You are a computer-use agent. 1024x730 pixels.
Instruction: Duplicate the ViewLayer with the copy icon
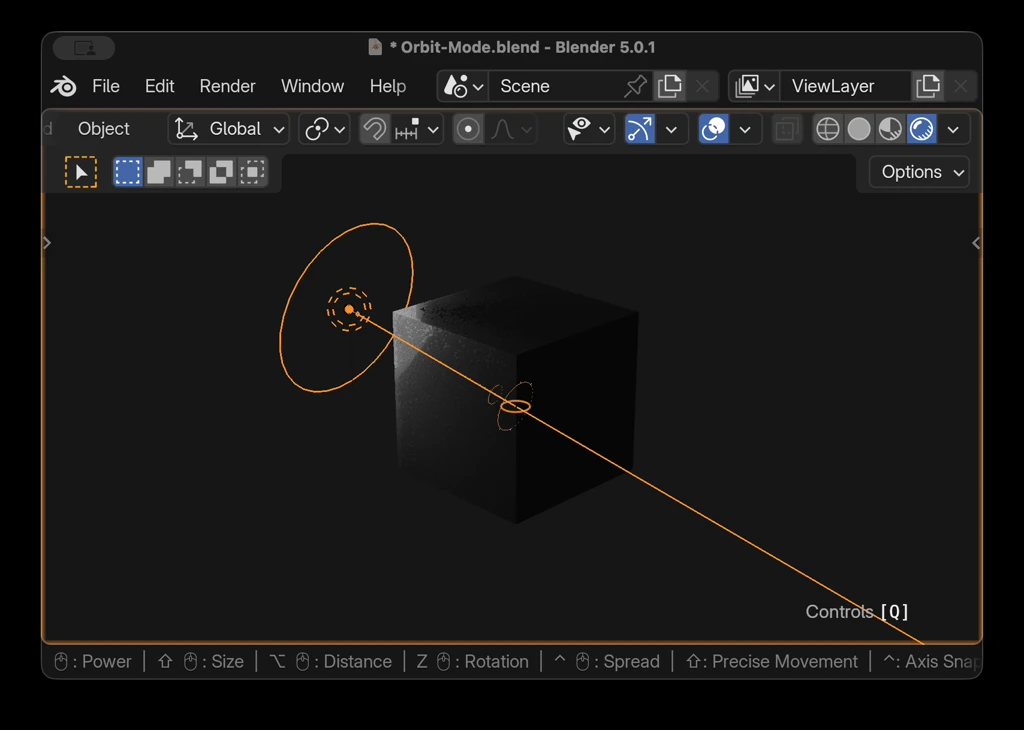[928, 86]
